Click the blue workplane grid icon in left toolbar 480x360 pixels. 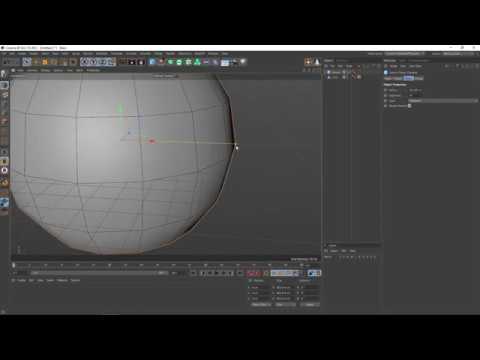(x=4, y=202)
